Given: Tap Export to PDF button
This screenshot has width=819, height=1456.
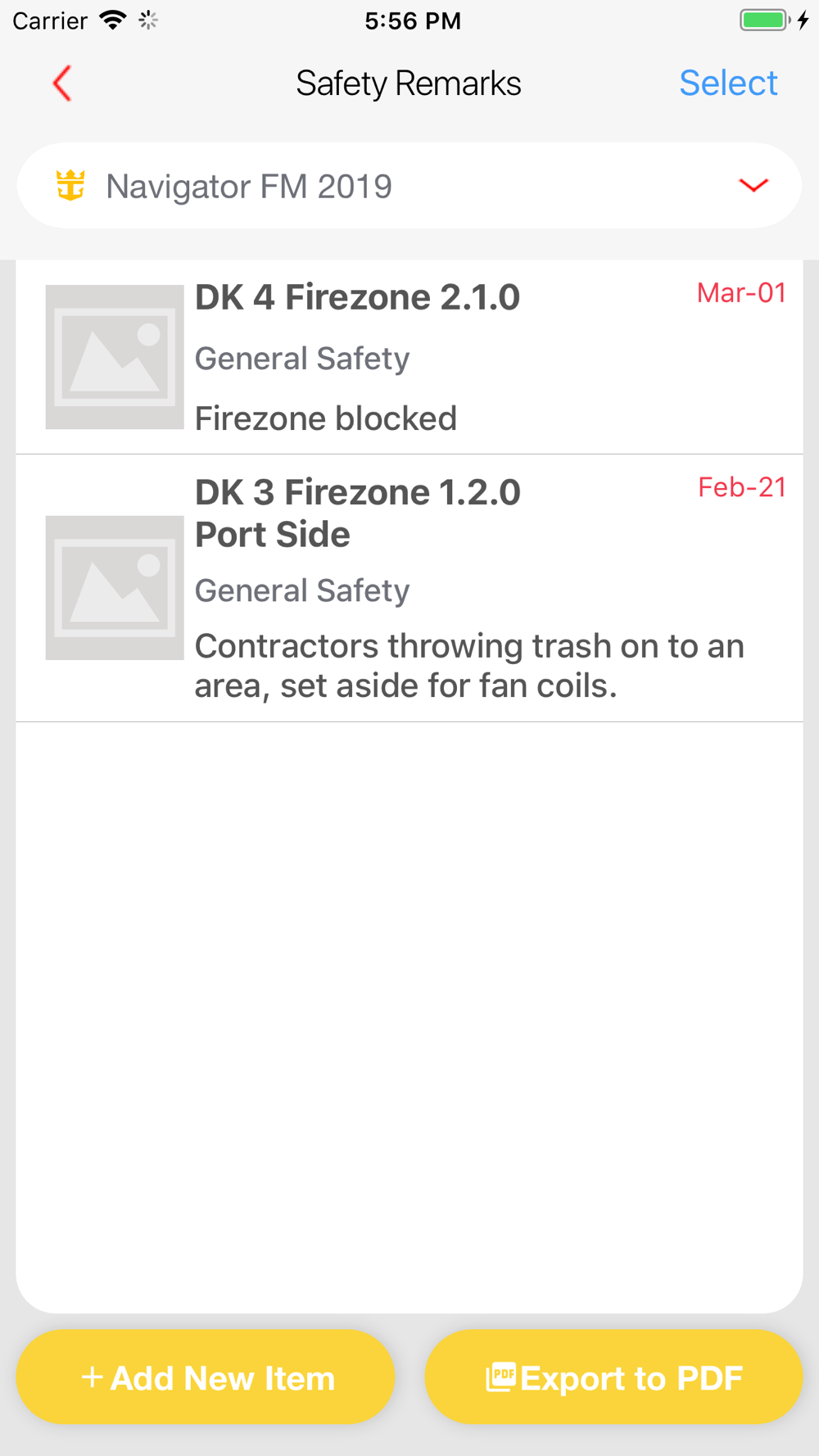Looking at the screenshot, I should (613, 1377).
